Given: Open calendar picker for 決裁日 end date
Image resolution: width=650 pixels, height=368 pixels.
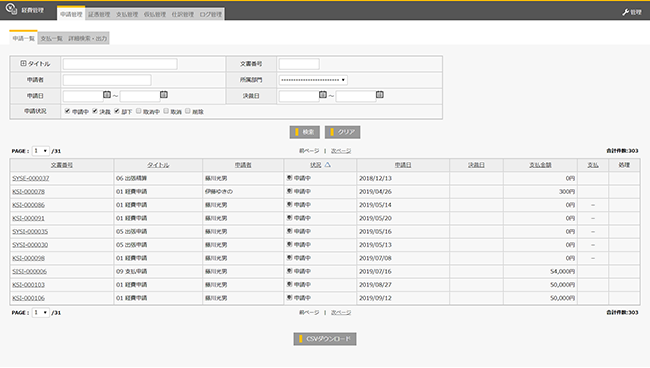Looking at the screenshot, I should tap(380, 94).
